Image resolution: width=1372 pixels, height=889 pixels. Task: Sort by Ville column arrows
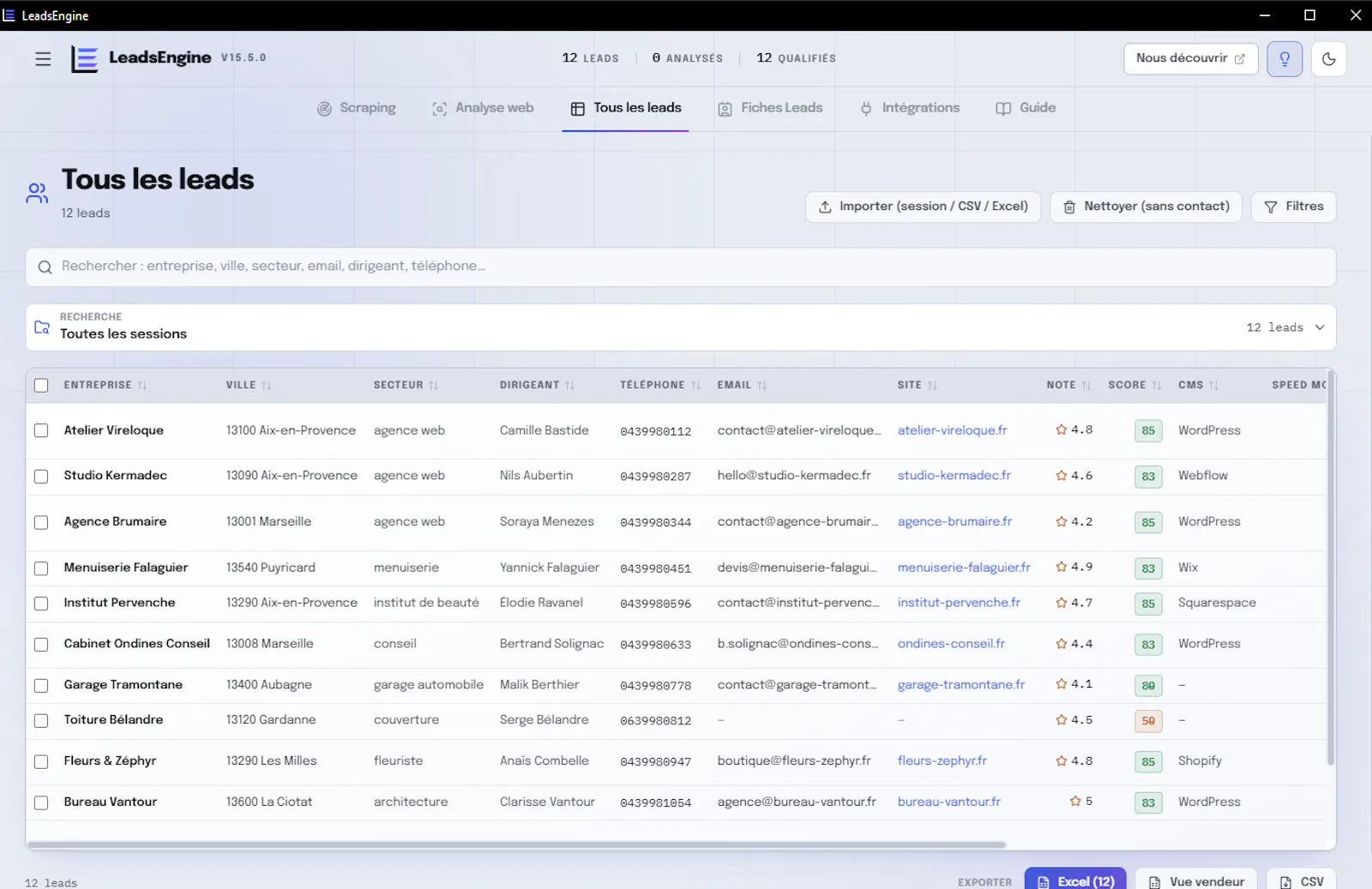tap(267, 386)
